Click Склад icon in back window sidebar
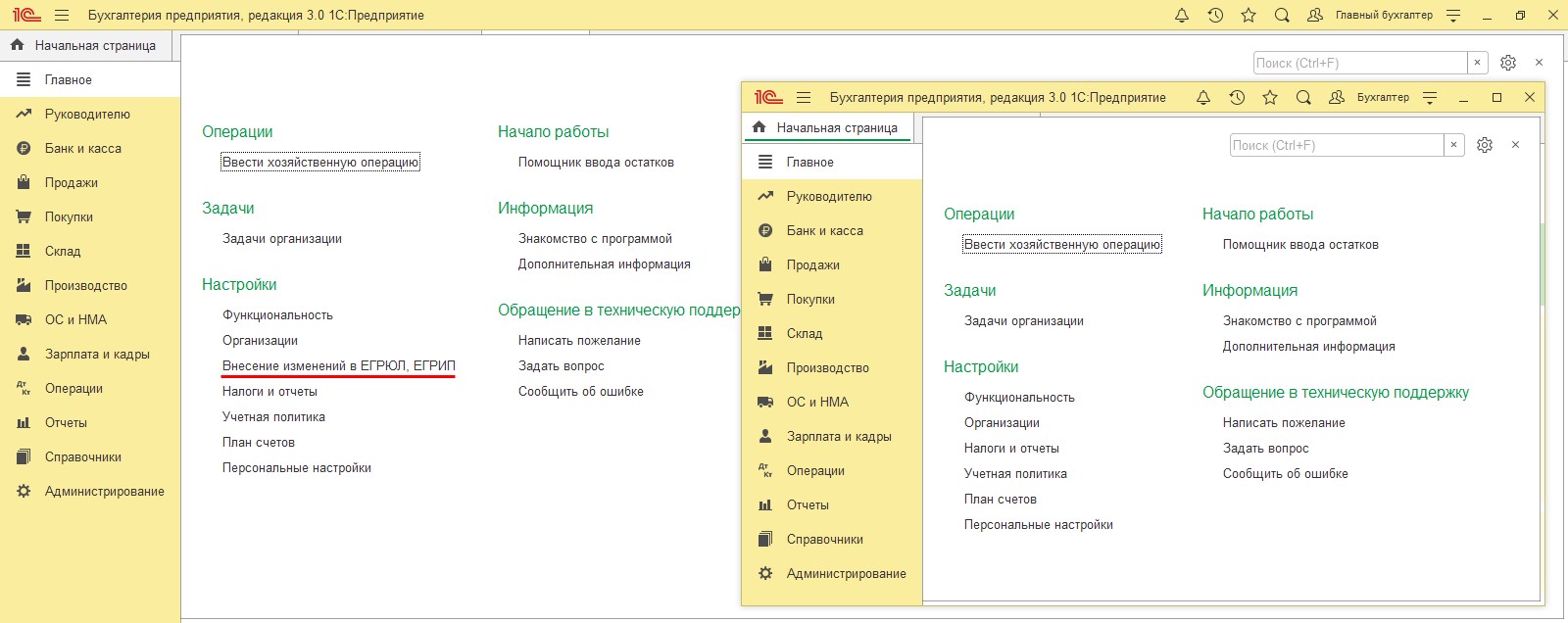Image resolution: width=1568 pixels, height=623 pixels. 24,251
